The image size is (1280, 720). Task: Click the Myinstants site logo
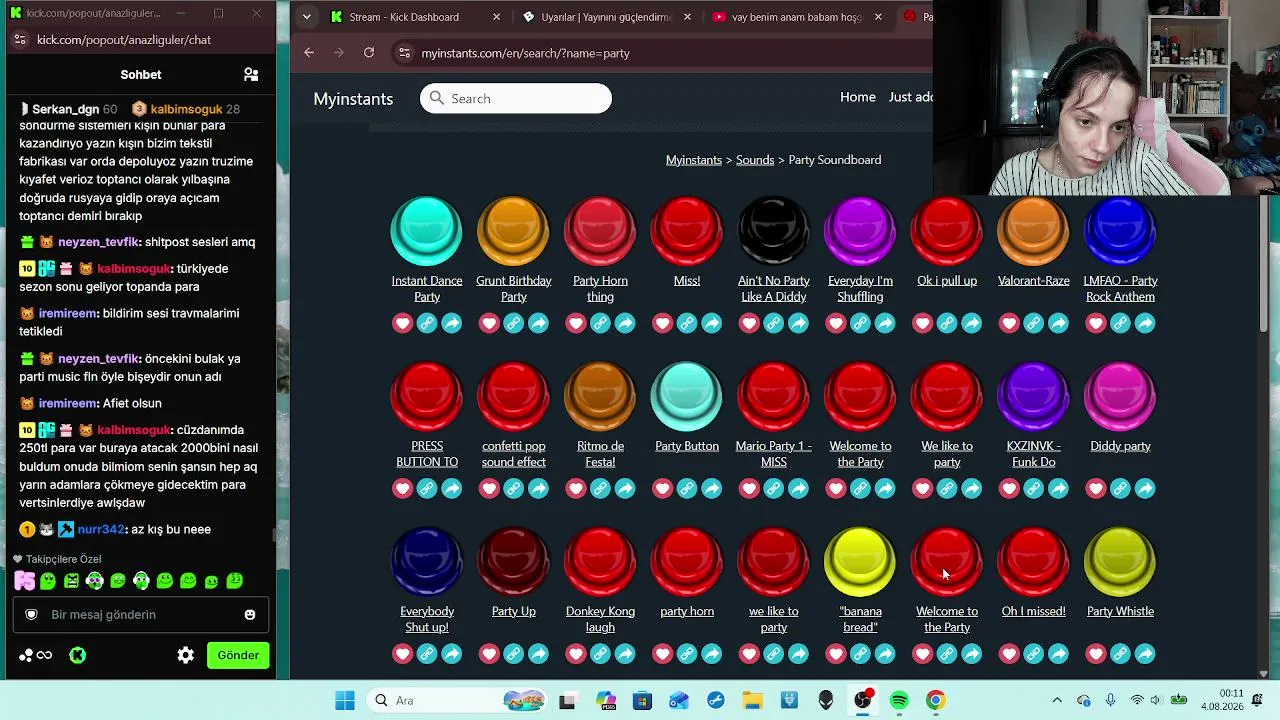353,99
